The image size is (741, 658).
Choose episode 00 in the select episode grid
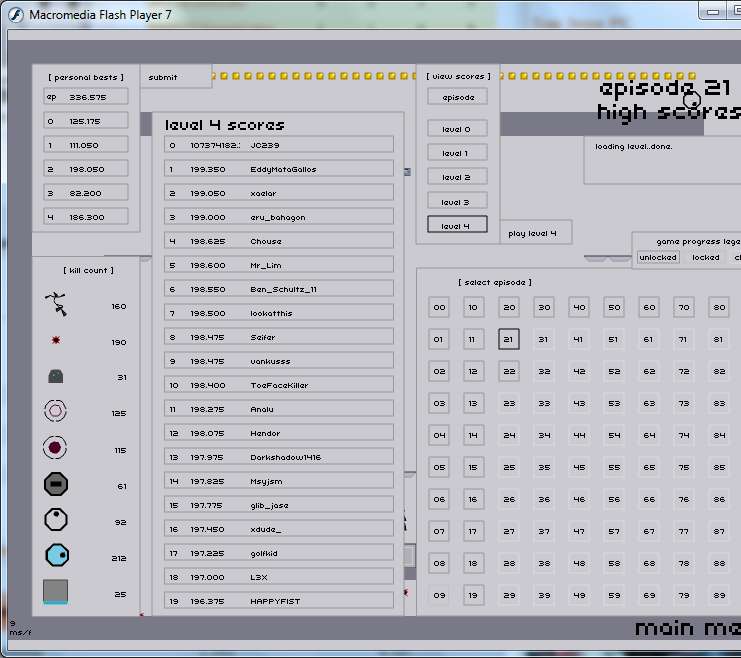pos(440,307)
